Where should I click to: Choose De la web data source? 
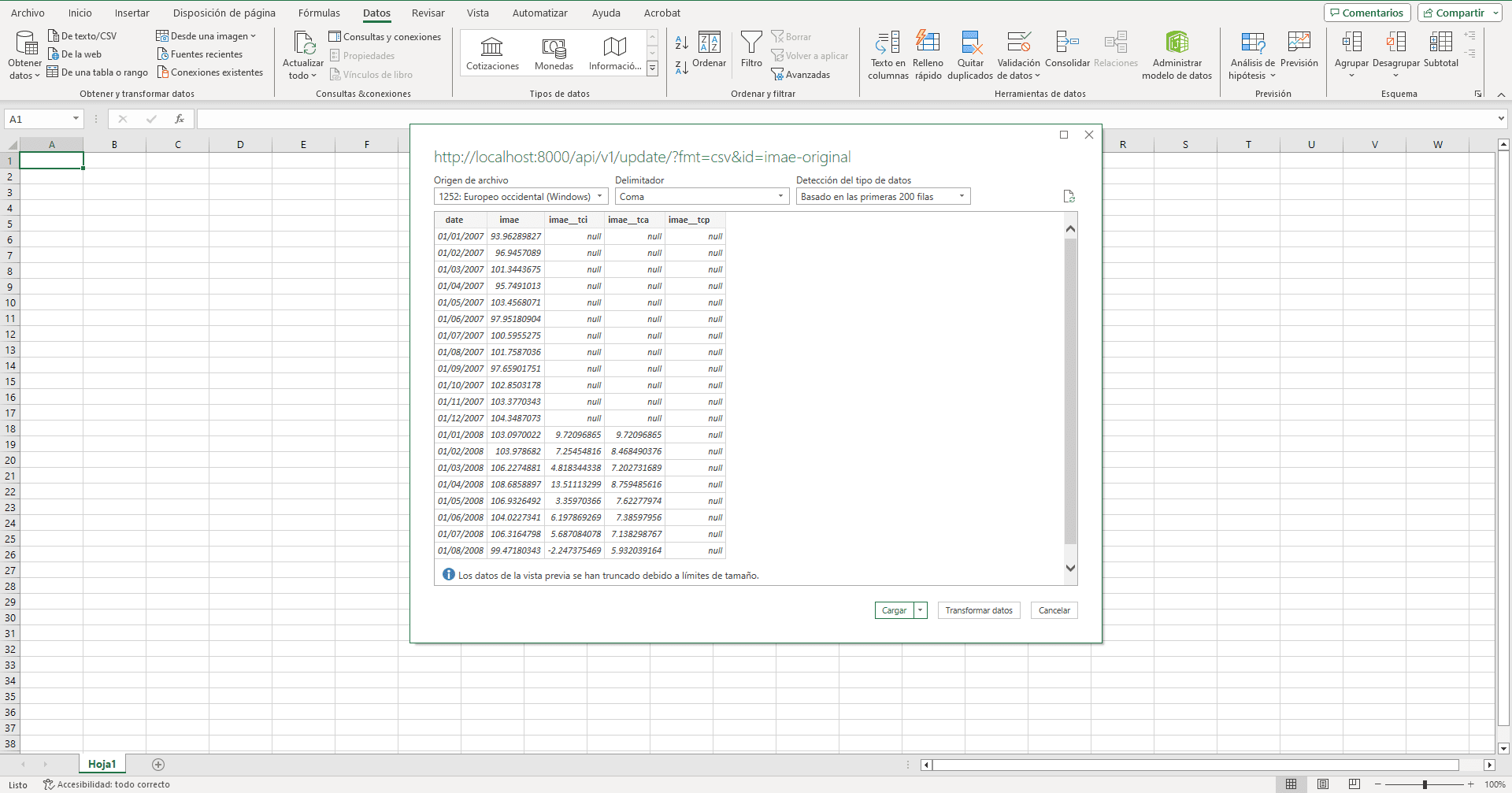tap(75, 54)
